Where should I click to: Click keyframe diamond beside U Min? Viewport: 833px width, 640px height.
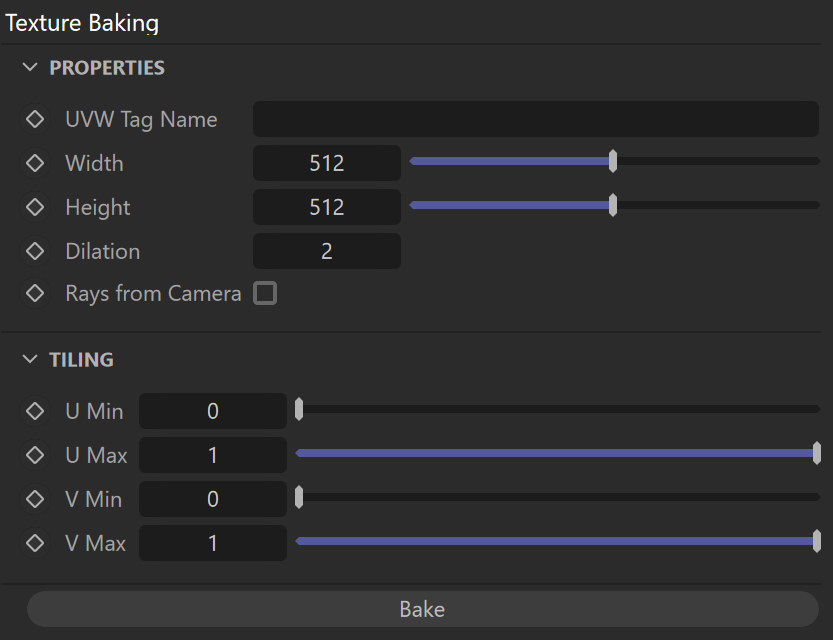35,411
